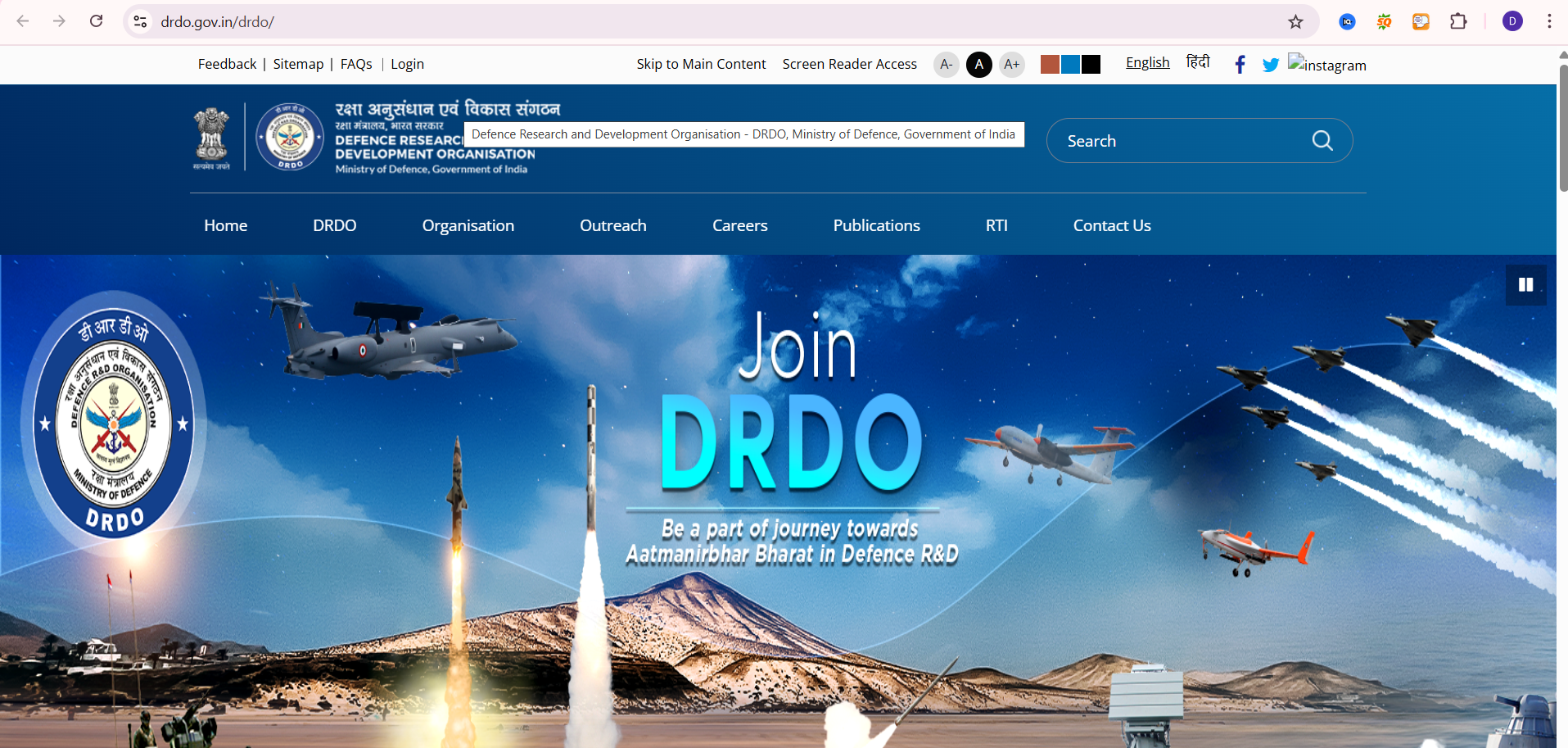Image resolution: width=1568 pixels, height=748 pixels.
Task: Select the blue color theme swatch
Action: [x=1070, y=65]
